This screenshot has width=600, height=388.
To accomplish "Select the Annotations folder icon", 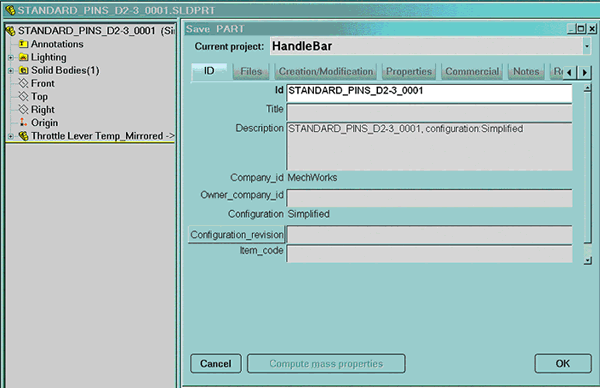I will pyautogui.click(x=24, y=44).
